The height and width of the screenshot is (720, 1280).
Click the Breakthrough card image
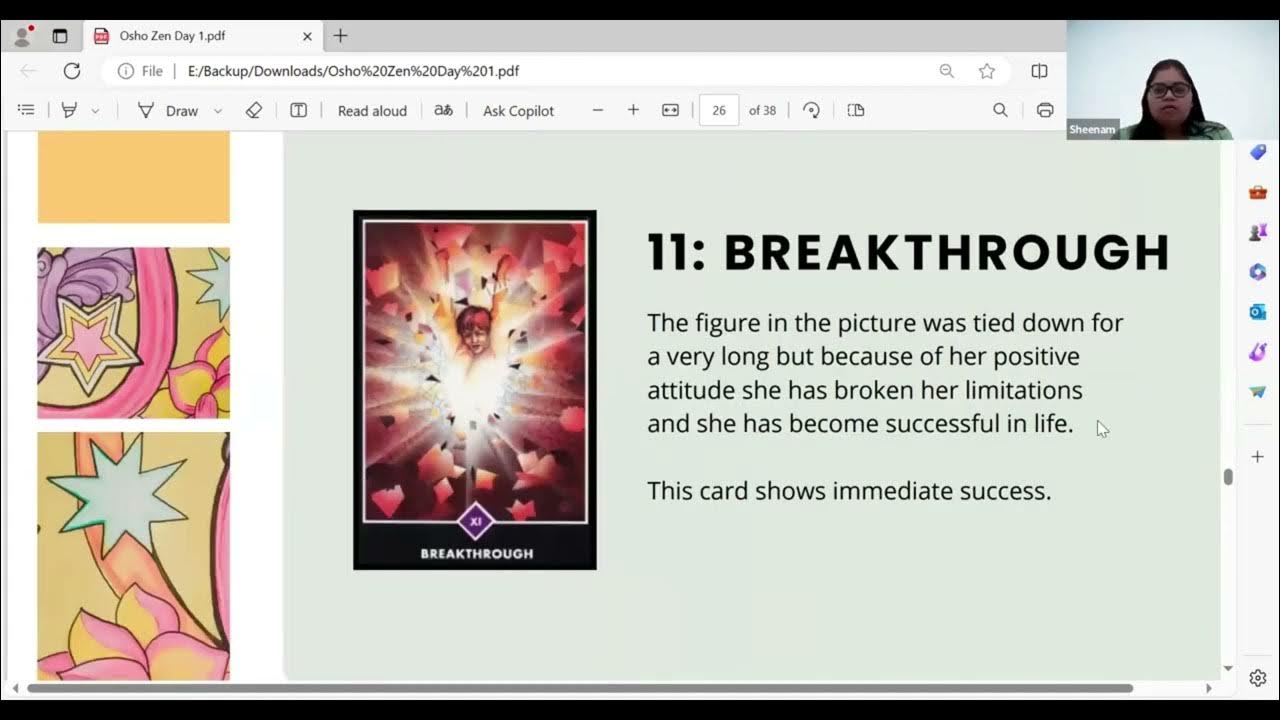475,390
